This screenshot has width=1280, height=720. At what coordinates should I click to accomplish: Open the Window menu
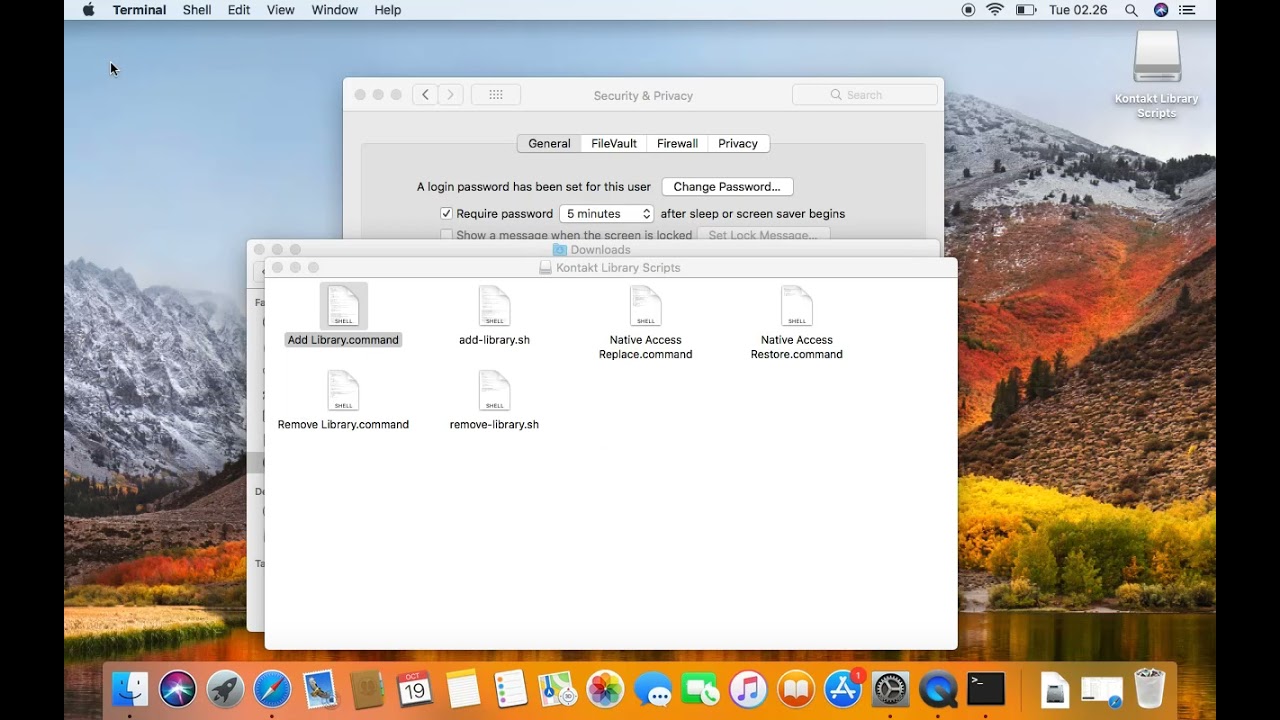coord(334,10)
